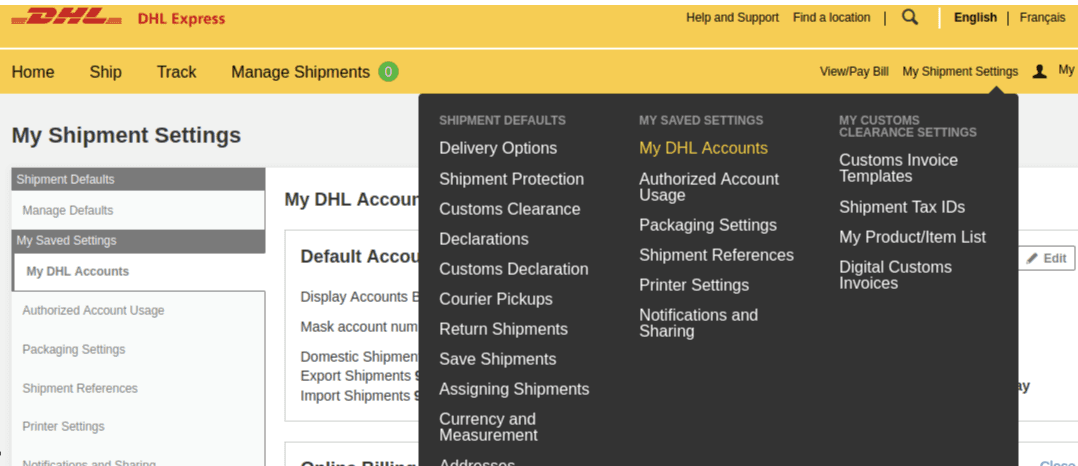Open Assigning Shipments settings
The height and width of the screenshot is (466, 1078).
click(514, 390)
